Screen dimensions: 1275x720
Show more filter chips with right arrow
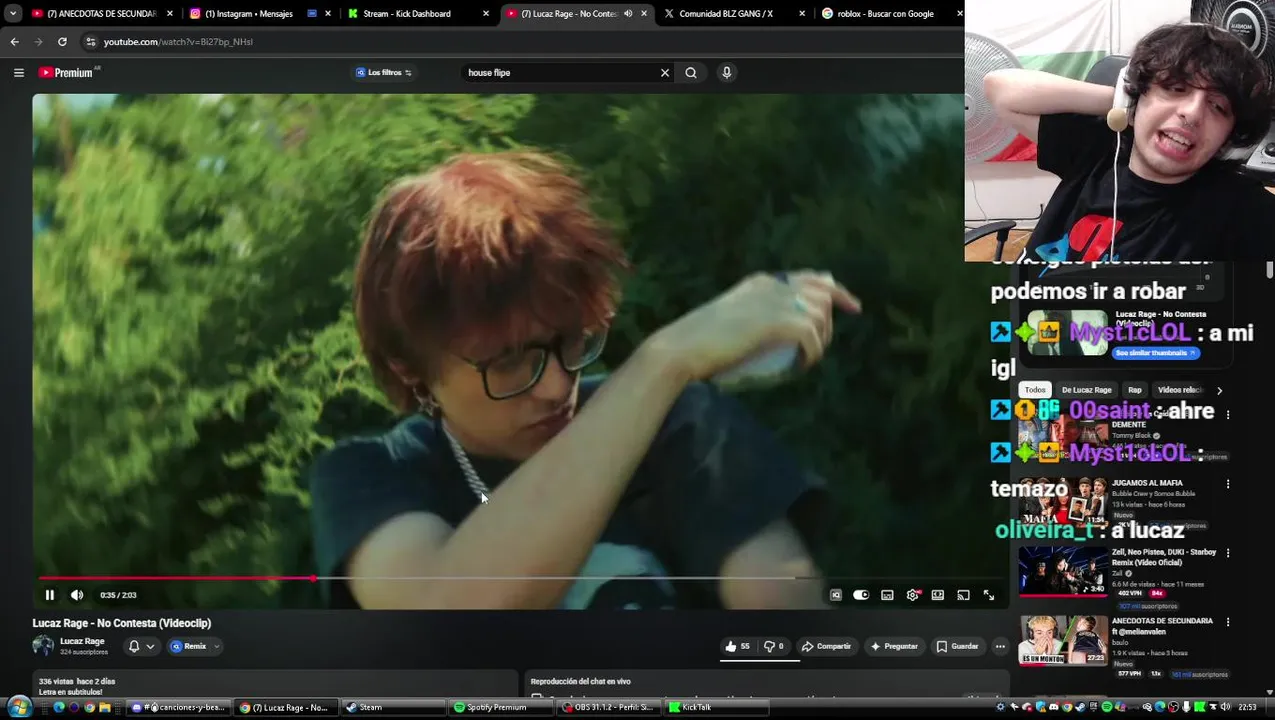click(x=1219, y=390)
